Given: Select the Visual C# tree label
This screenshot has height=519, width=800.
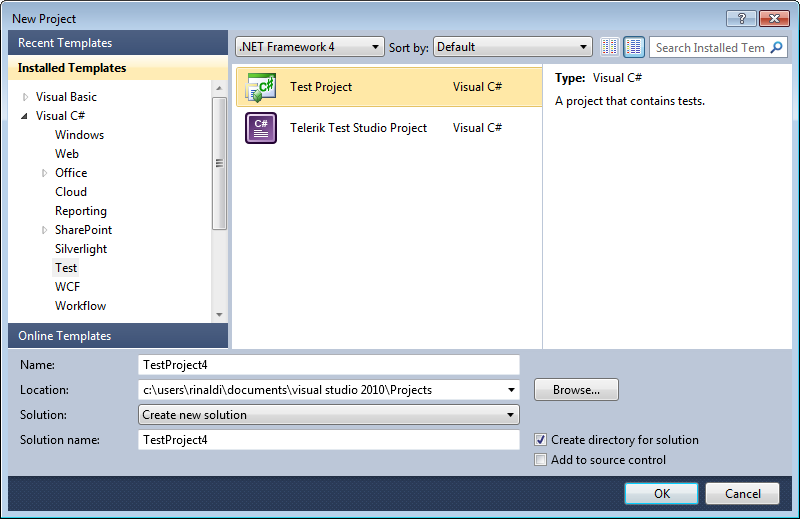Looking at the screenshot, I should point(60,116).
